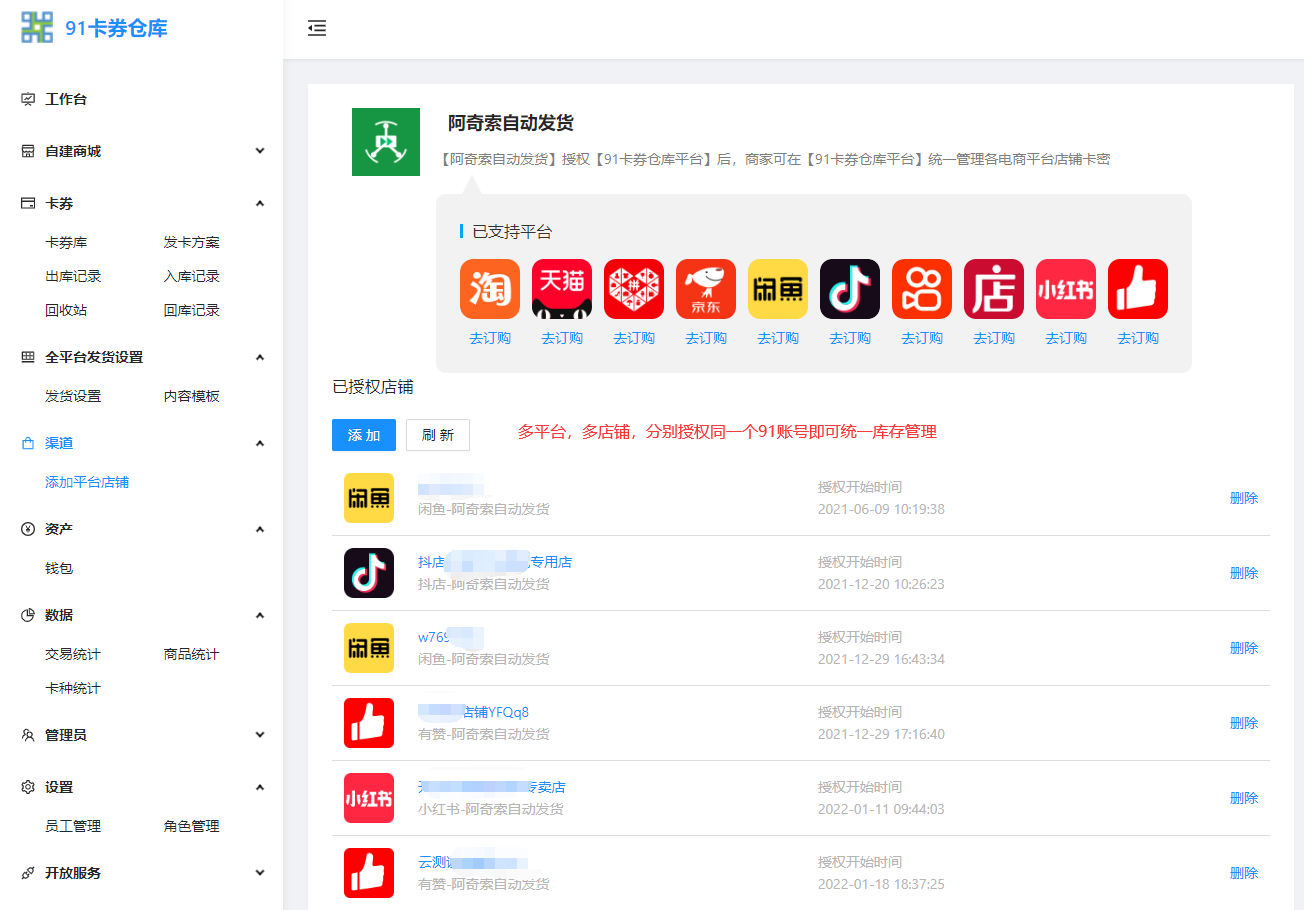1304x910 pixels.
Task: Click the Tmall platform icon
Action: tap(561, 288)
